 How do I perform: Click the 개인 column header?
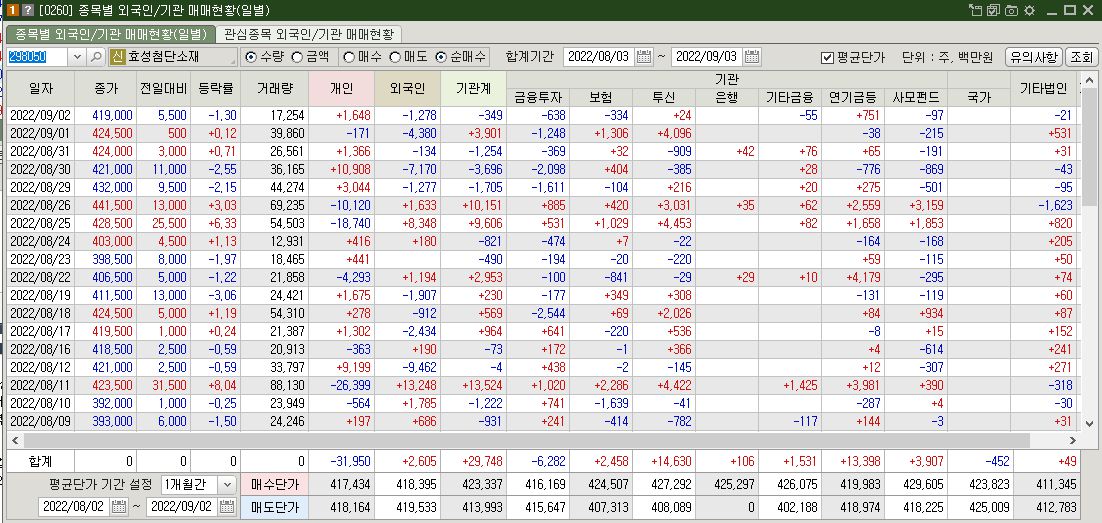(342, 89)
